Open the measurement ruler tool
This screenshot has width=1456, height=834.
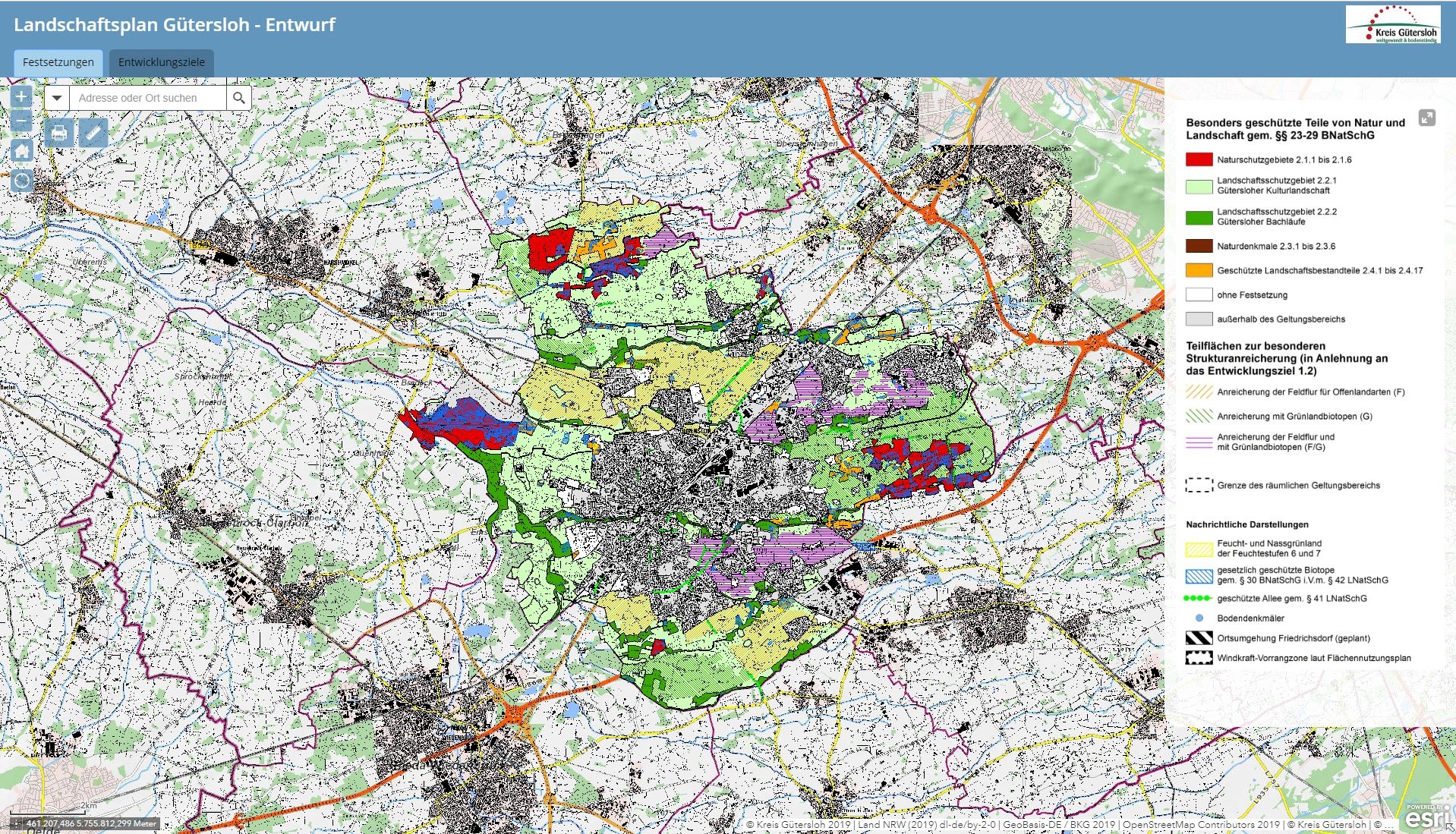point(93,134)
